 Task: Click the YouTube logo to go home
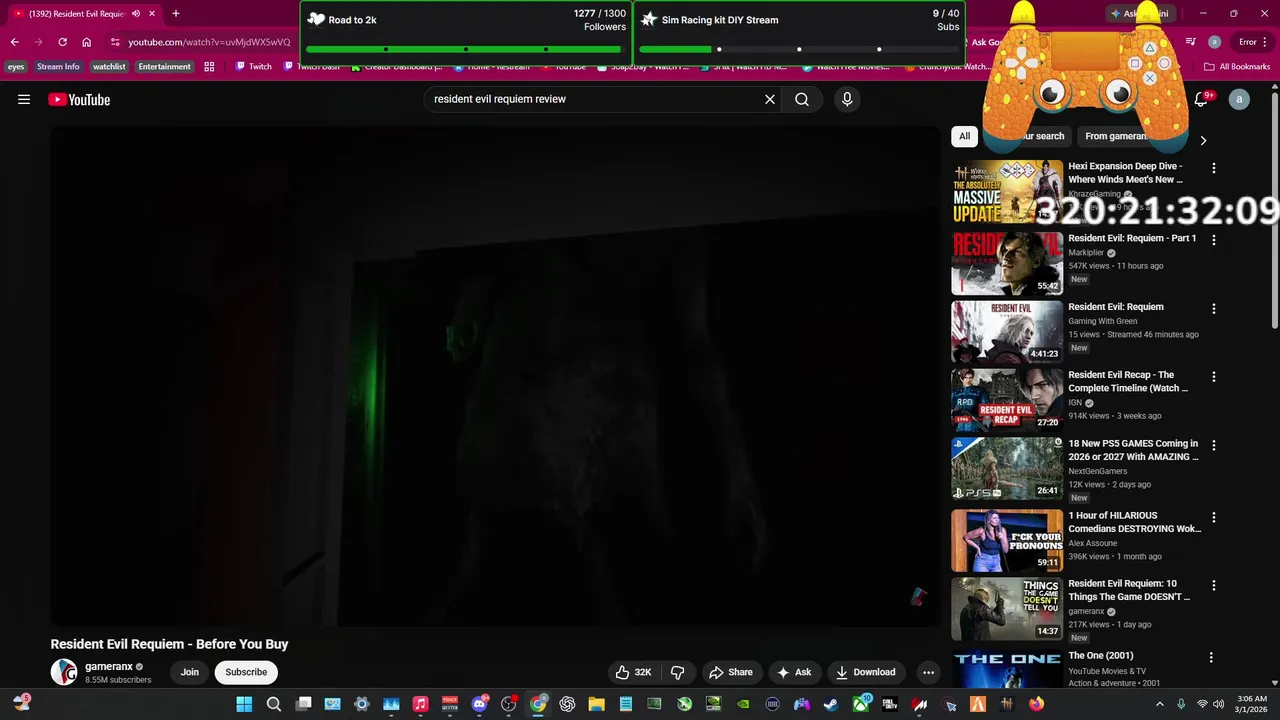[x=79, y=99]
